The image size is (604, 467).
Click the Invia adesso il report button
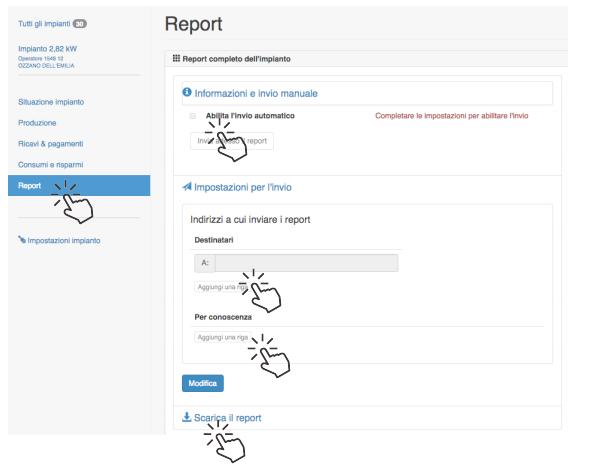click(x=231, y=141)
